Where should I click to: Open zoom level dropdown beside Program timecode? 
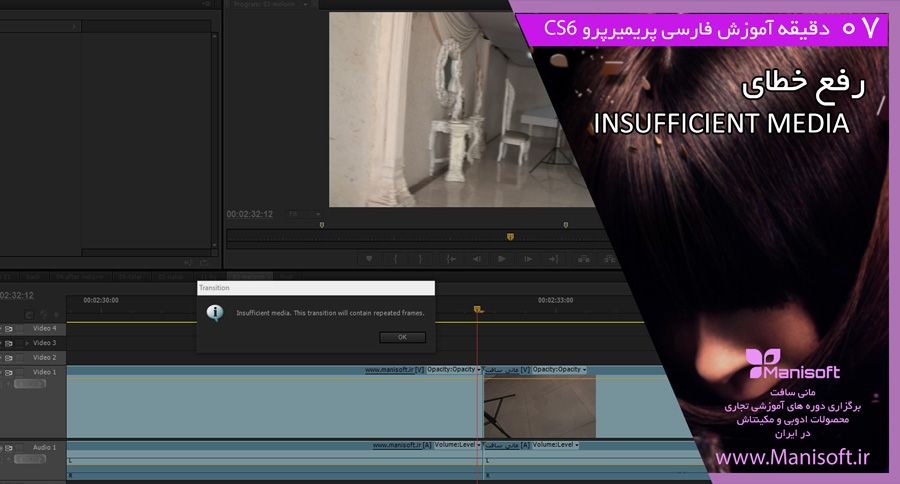304,214
